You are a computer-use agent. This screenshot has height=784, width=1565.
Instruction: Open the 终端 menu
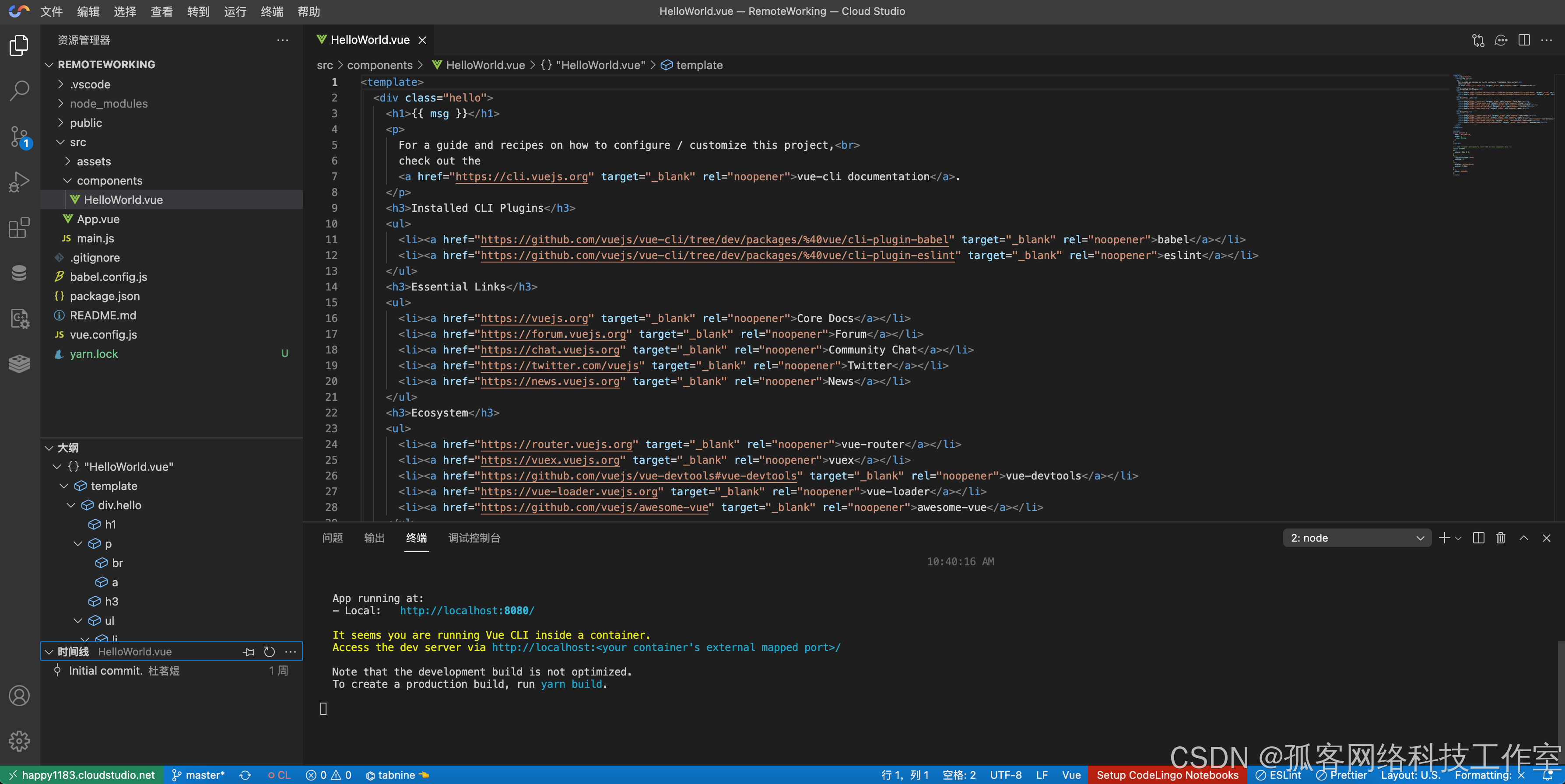(272, 11)
